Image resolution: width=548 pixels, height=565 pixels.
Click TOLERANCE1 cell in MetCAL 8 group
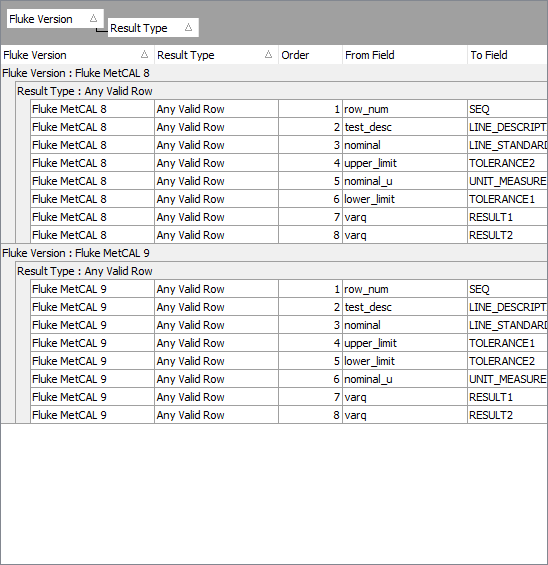[x=508, y=199]
